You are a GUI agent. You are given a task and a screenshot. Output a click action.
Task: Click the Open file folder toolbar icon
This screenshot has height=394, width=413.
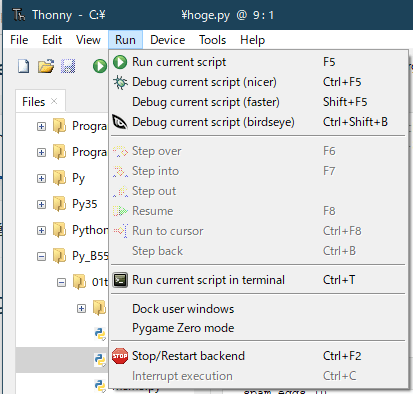(x=46, y=66)
